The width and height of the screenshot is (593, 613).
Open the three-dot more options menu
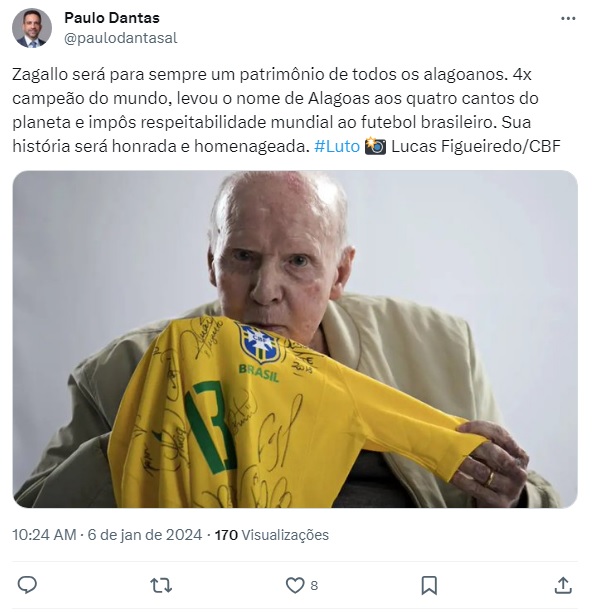click(568, 18)
